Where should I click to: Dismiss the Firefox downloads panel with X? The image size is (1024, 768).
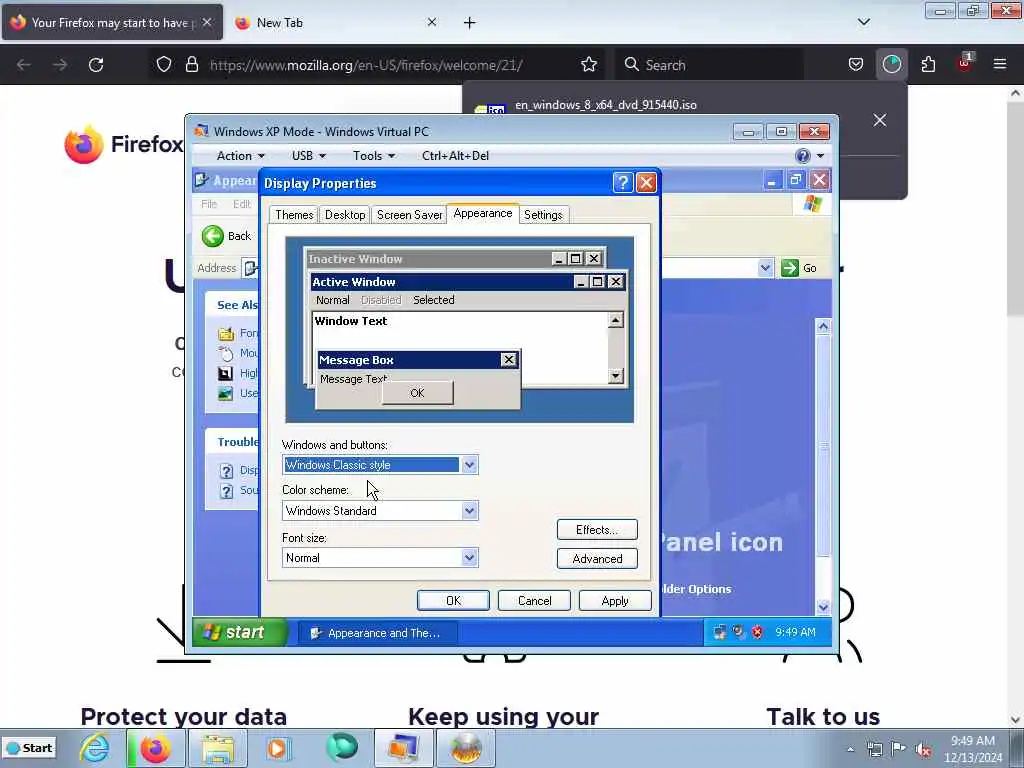click(880, 120)
